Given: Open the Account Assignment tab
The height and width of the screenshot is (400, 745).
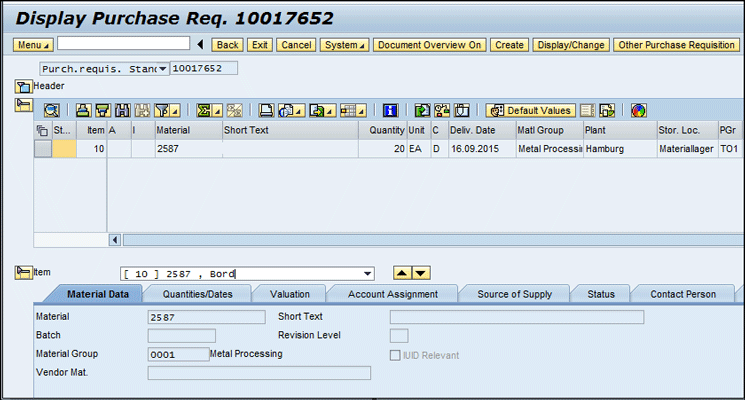Looking at the screenshot, I should pos(392,294).
